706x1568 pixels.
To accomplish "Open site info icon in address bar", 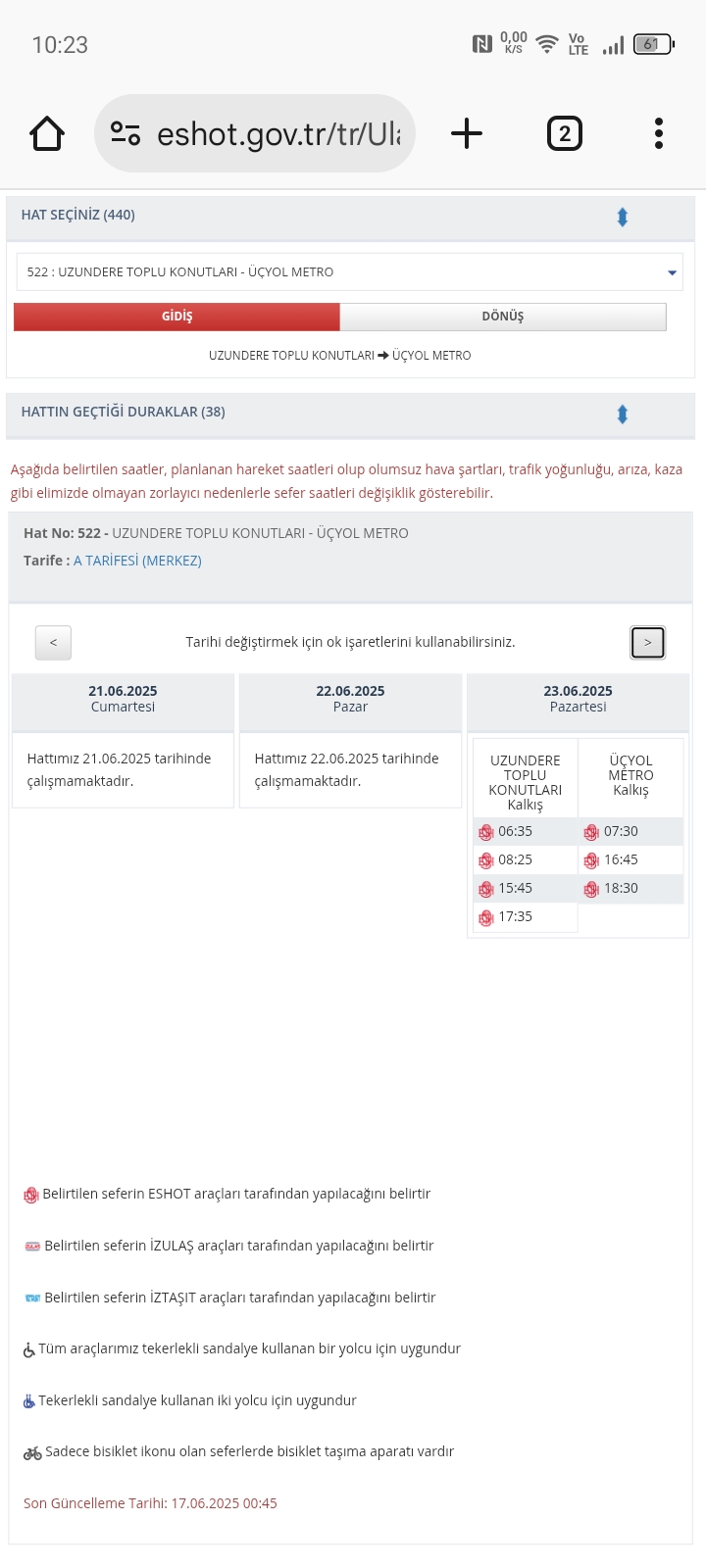I will (x=126, y=133).
